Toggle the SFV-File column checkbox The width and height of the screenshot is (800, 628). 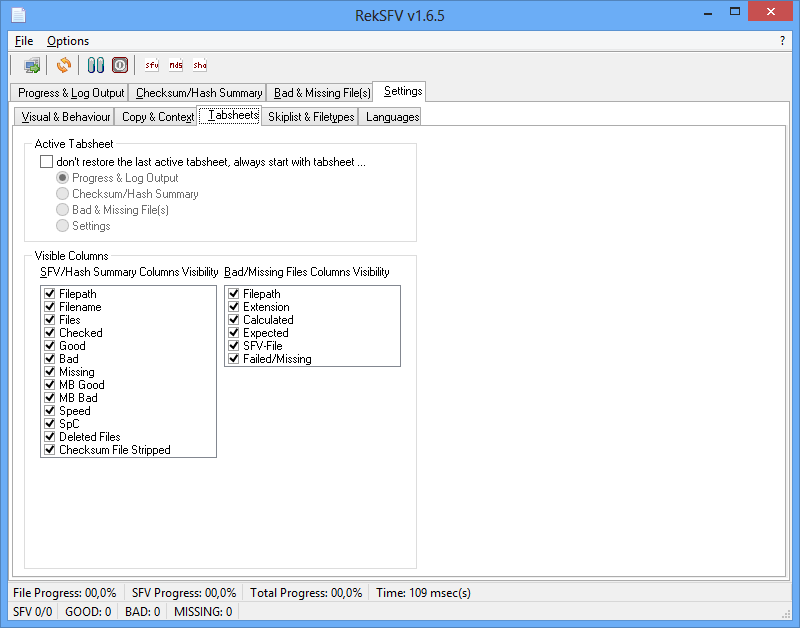point(234,345)
